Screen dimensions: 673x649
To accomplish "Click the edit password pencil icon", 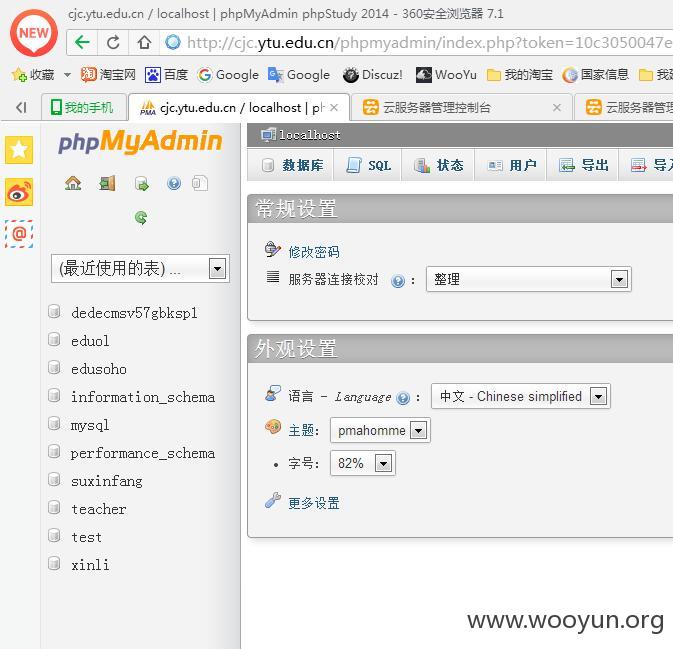I will pyautogui.click(x=273, y=249).
